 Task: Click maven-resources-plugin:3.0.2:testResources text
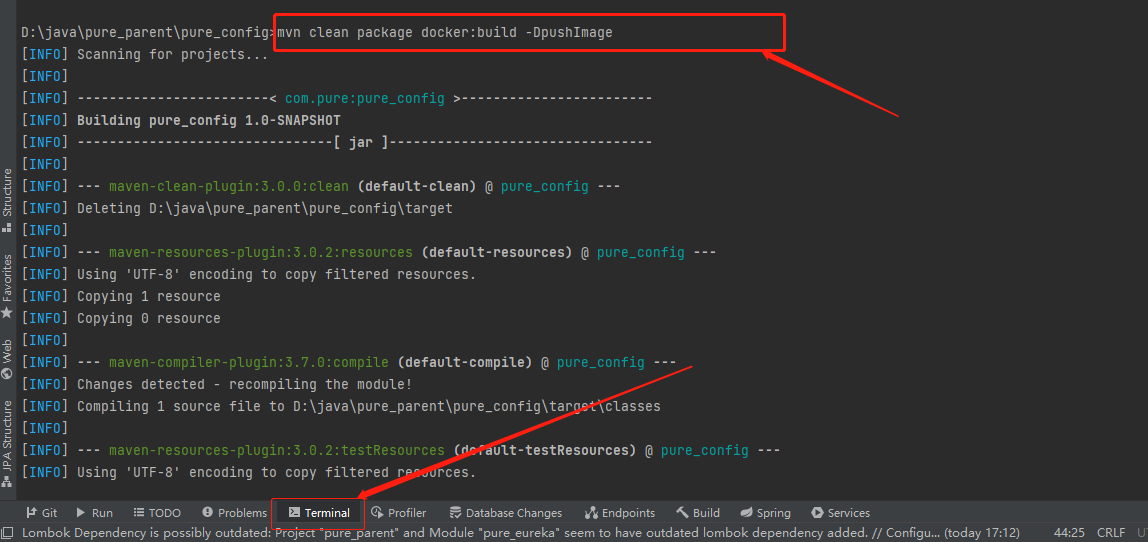[276, 450]
